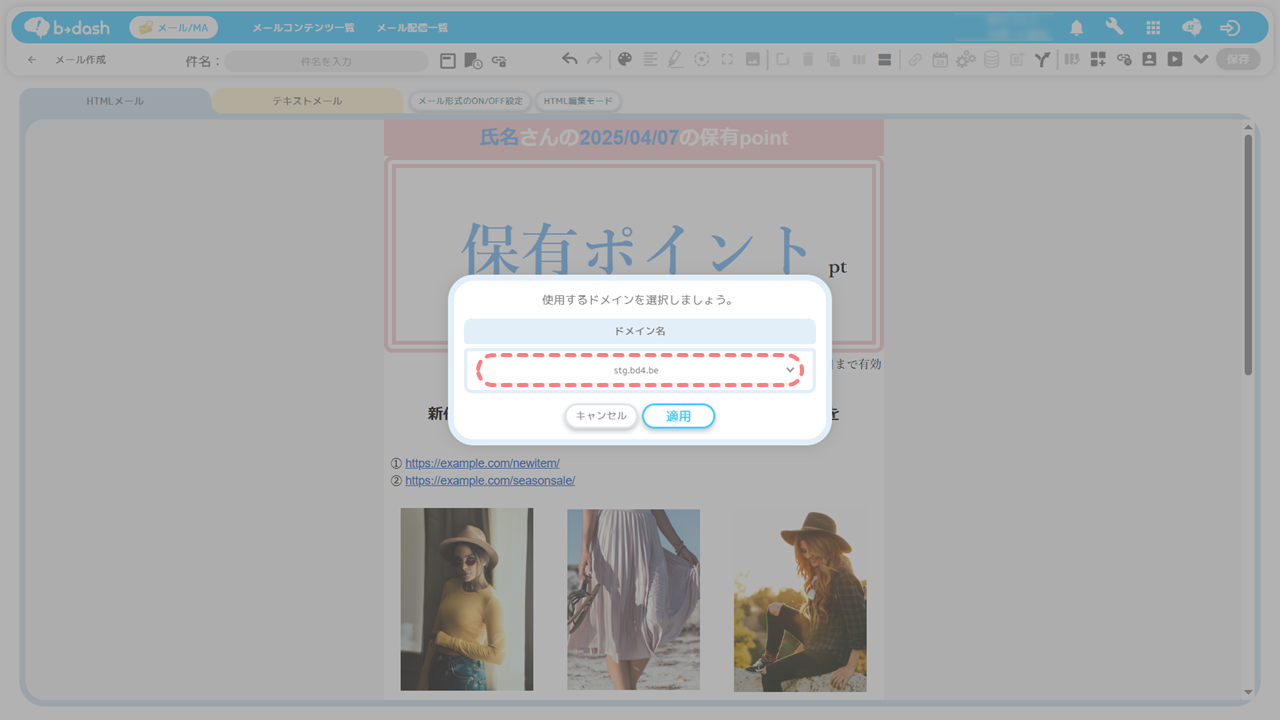The width and height of the screenshot is (1280, 720).
Task: Go back with the left arrow
Action: tap(32, 60)
